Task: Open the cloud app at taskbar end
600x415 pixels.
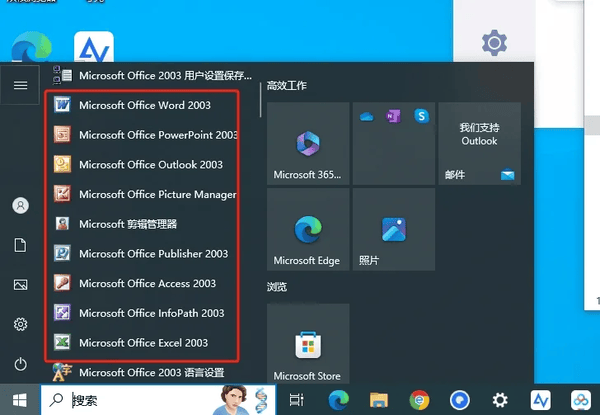Action: 581,400
